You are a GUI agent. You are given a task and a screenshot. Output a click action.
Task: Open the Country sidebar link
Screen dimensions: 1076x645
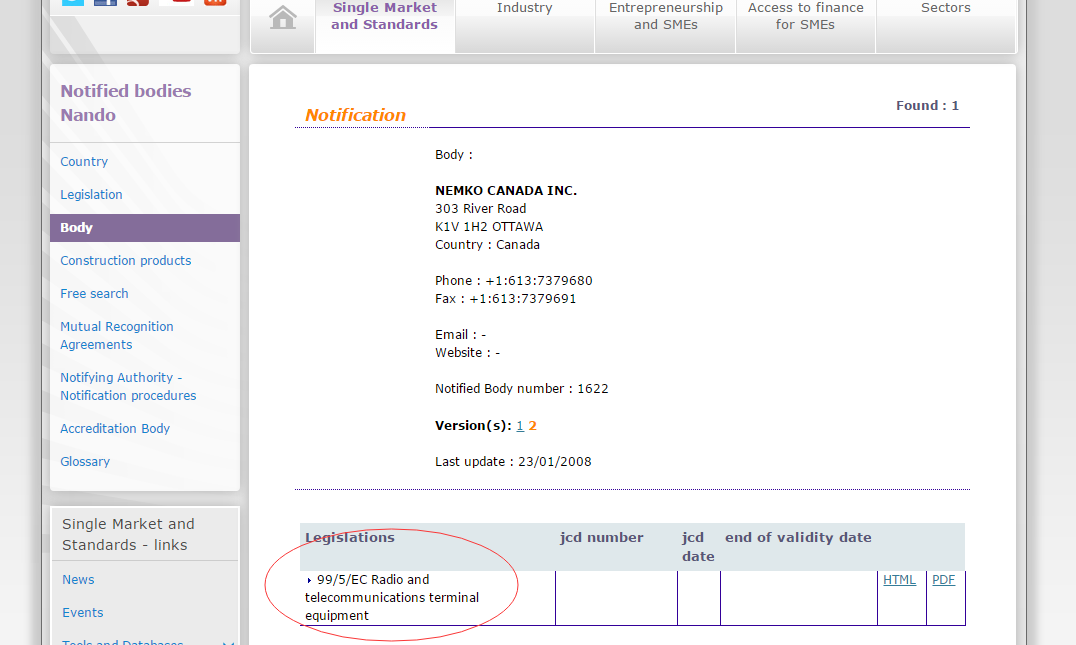84,162
